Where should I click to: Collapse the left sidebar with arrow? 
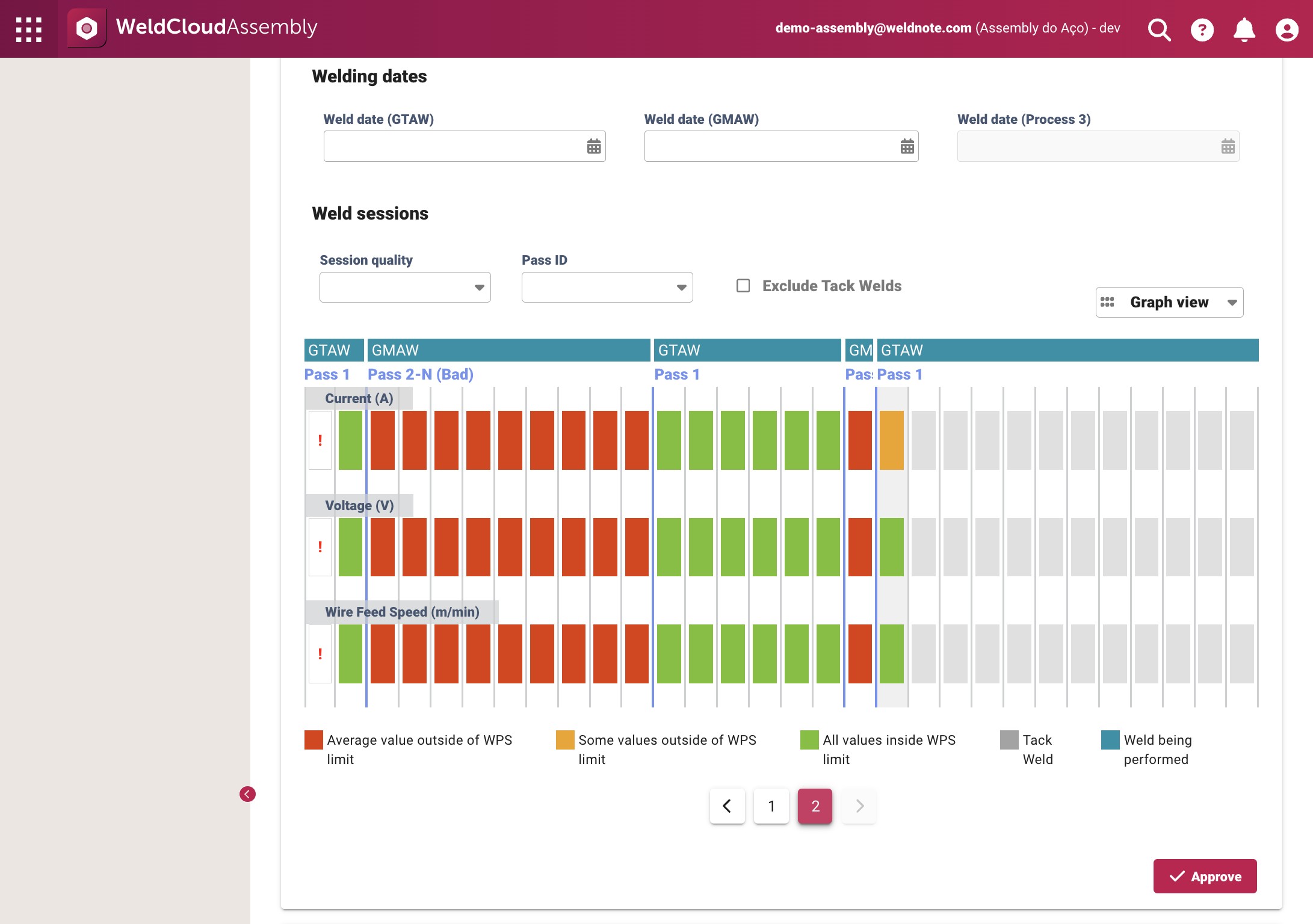click(x=247, y=794)
